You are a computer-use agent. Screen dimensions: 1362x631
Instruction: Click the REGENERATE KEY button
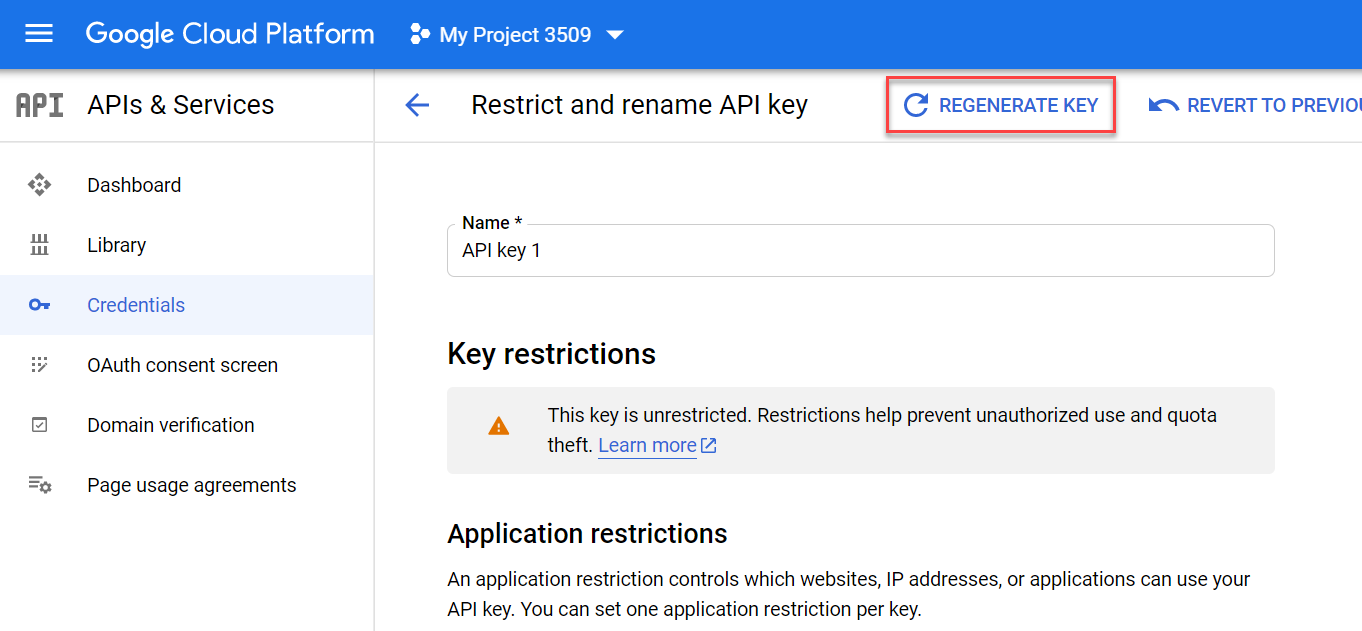(x=1001, y=104)
